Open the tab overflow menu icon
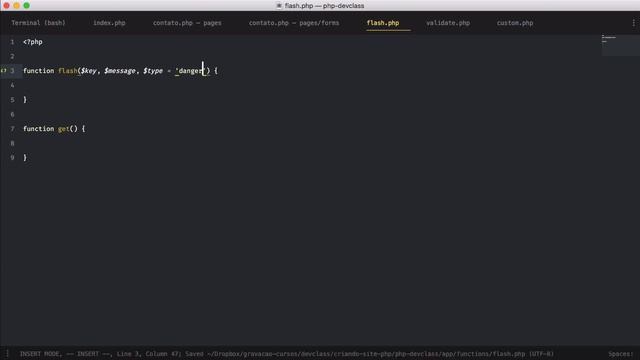Viewport: 640px width, 360px height. [633, 23]
